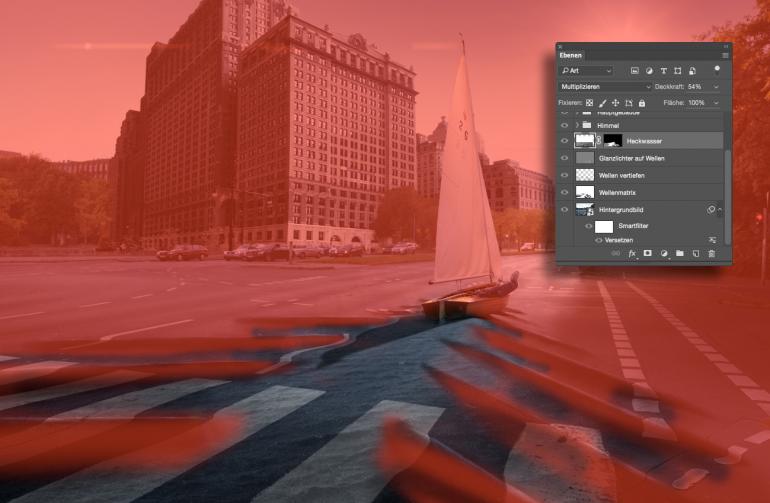Viewport: 770px width, 503px height.
Task: Select the Heckwasser layer thumbnail
Action: (585, 140)
